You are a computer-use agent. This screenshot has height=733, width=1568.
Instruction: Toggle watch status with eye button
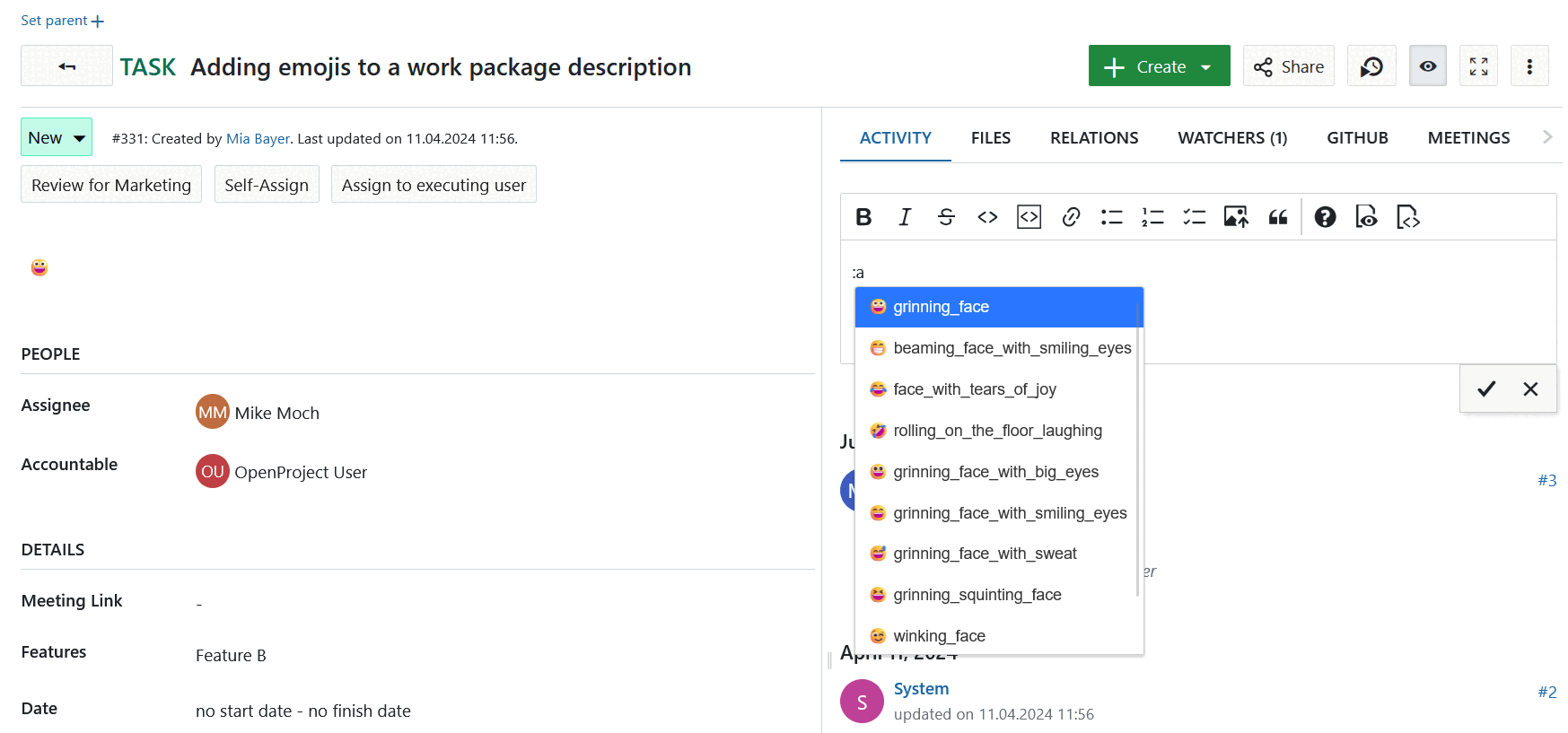pos(1427,66)
